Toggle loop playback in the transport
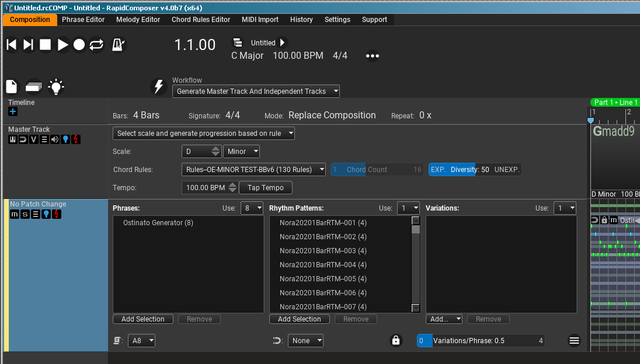 point(96,45)
